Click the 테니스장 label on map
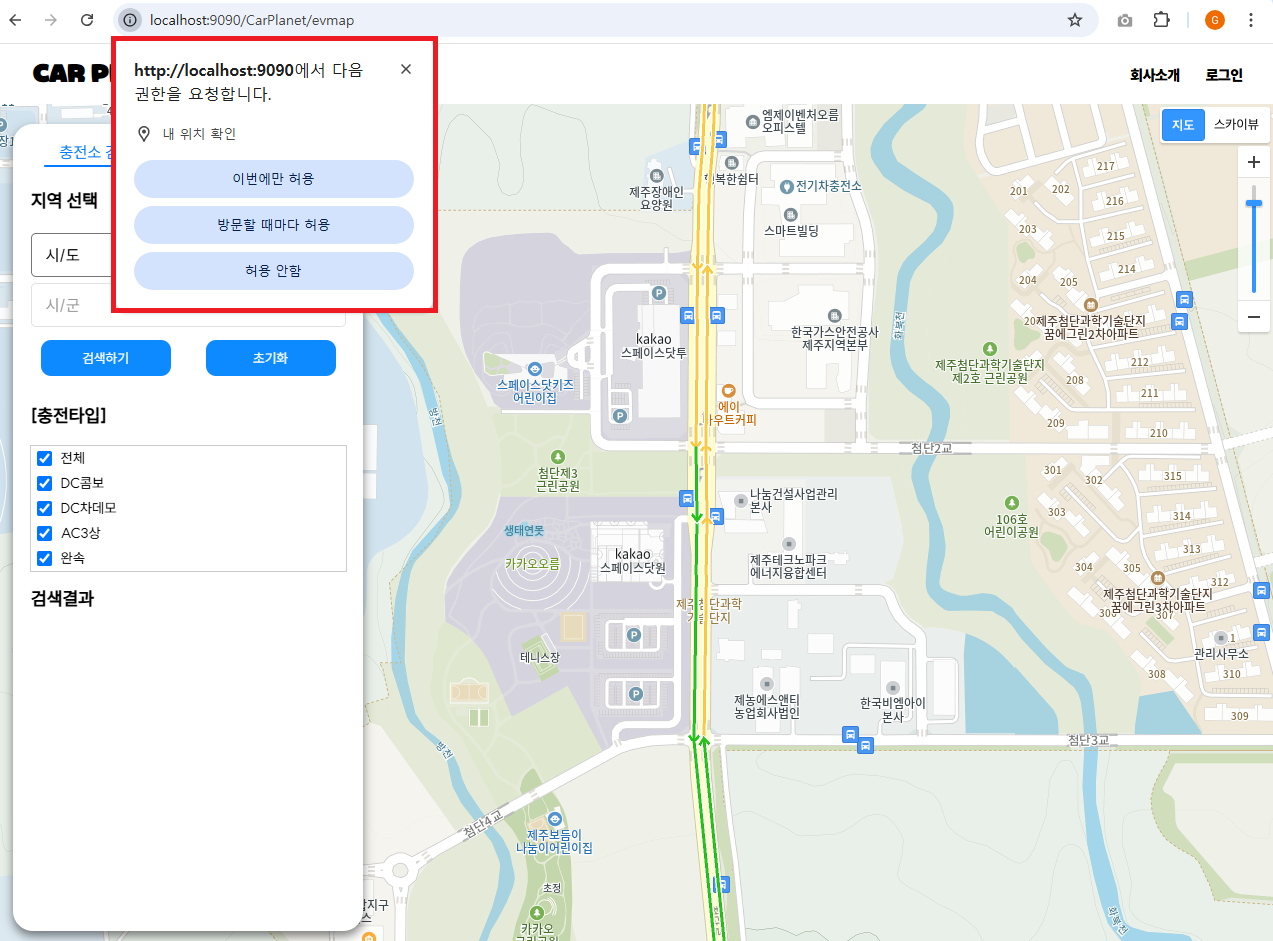This screenshot has width=1273, height=941. [x=540, y=658]
